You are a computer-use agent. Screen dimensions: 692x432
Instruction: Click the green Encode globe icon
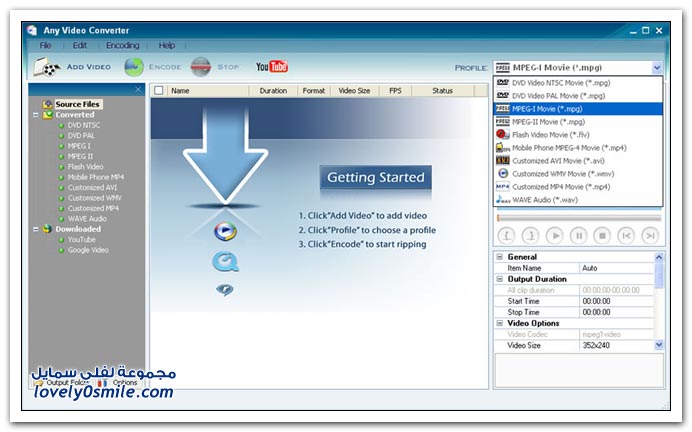click(x=134, y=67)
